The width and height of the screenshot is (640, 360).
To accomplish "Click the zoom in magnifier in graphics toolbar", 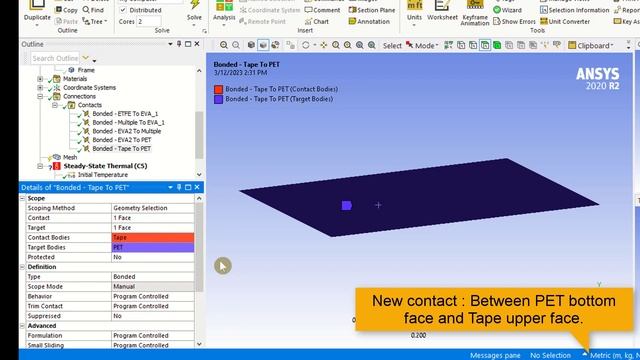I will pyautogui.click(x=224, y=45).
